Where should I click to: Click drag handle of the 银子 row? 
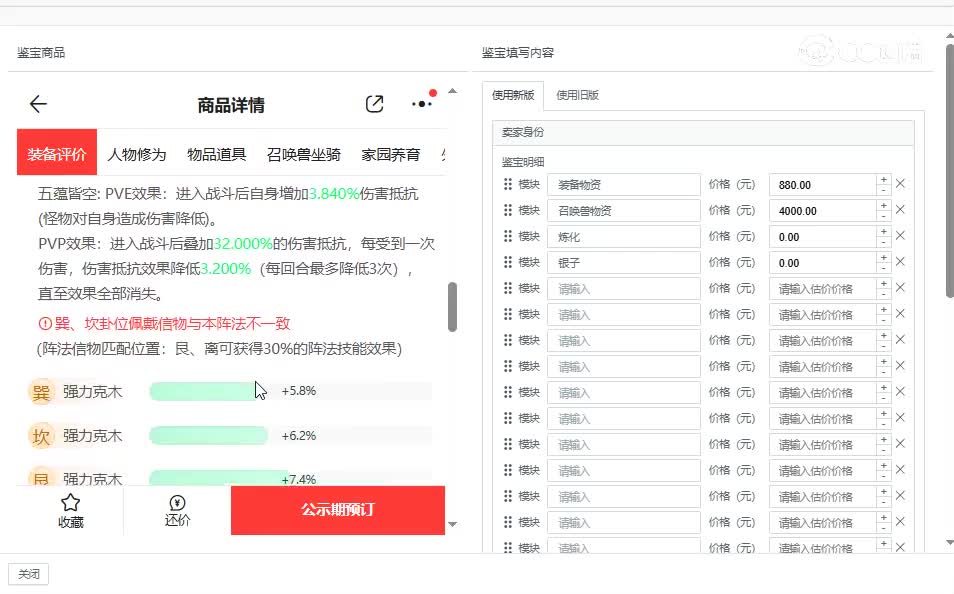[508, 262]
